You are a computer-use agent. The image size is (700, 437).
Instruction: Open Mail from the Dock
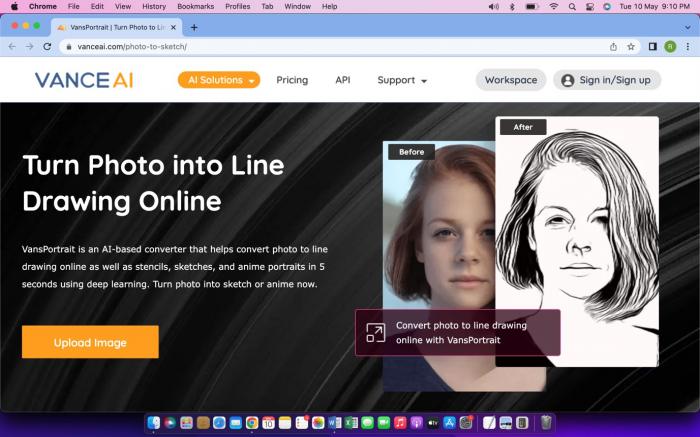[x=236, y=422]
